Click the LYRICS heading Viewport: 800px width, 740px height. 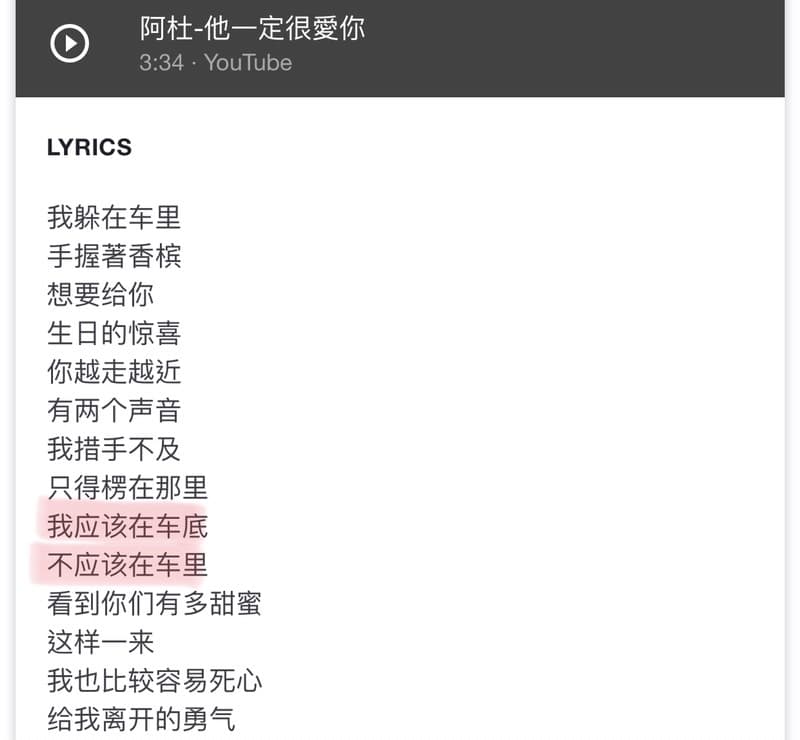89,147
